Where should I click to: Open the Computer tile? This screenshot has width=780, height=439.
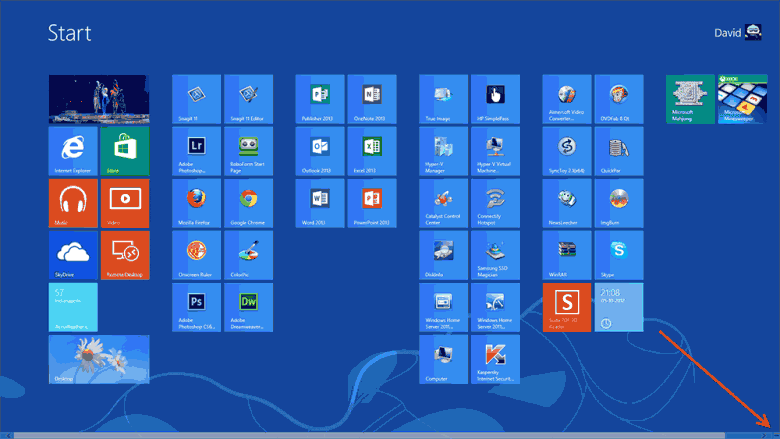443,359
